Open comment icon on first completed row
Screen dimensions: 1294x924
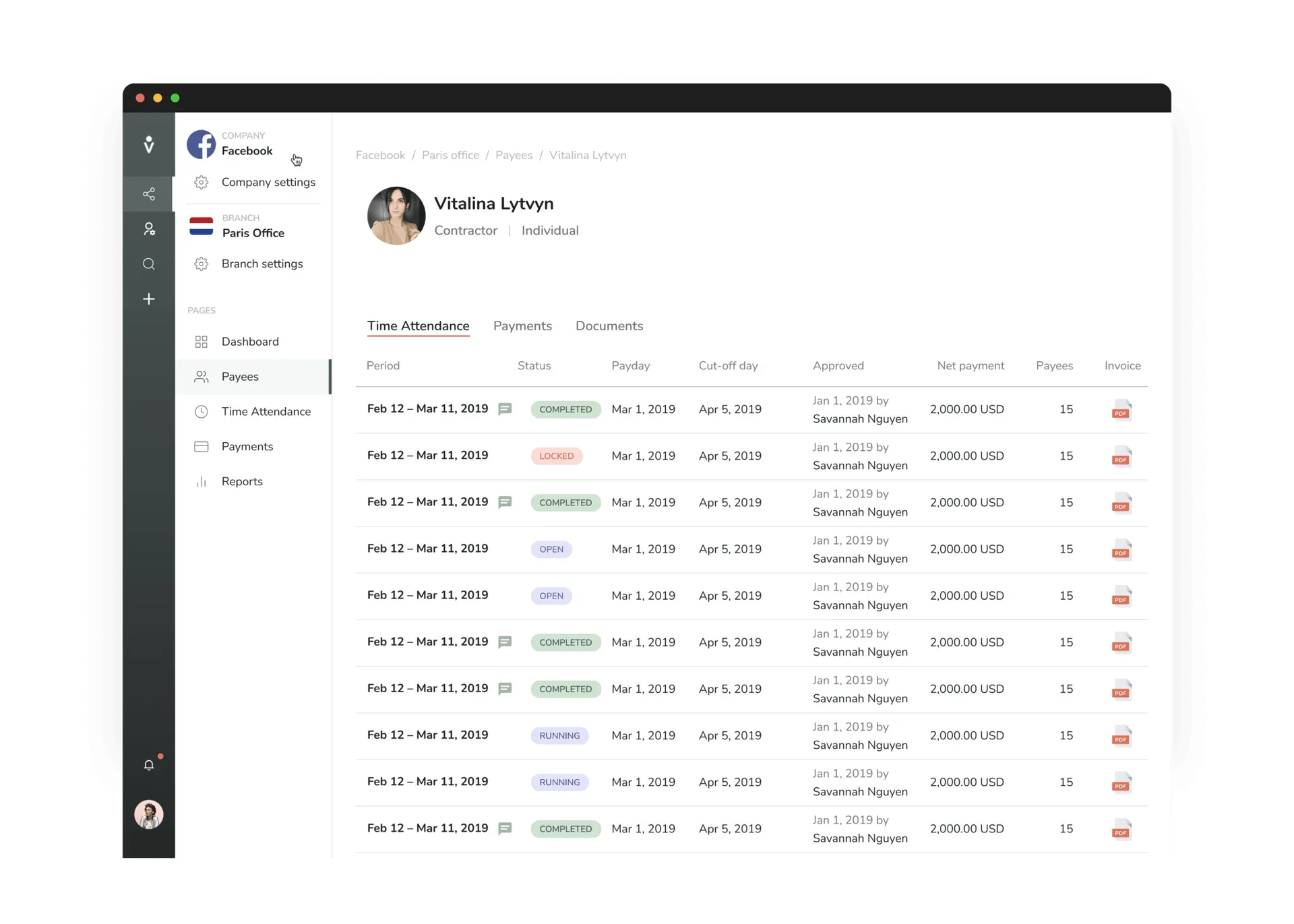point(505,409)
